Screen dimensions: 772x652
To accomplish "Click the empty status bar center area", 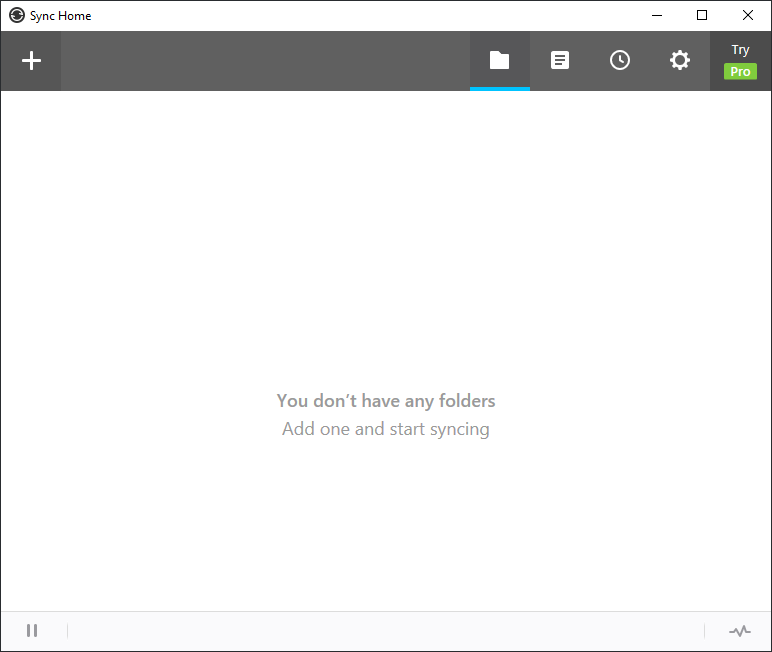I will 386,631.
